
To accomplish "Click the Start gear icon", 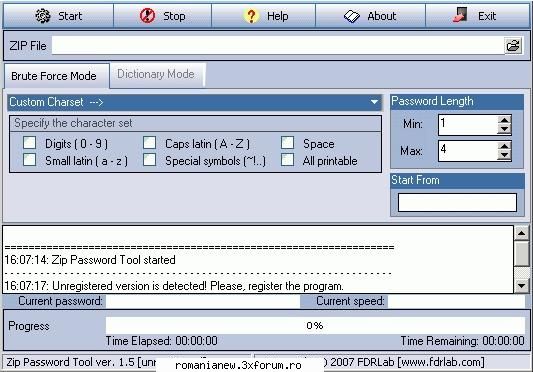I will pos(43,16).
